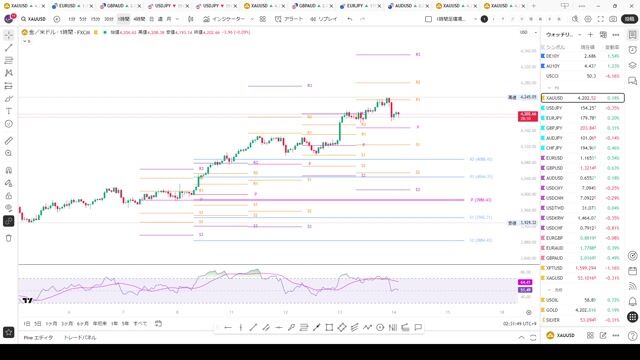
Task: Open watchlist advanced view icon
Action: 603,35
